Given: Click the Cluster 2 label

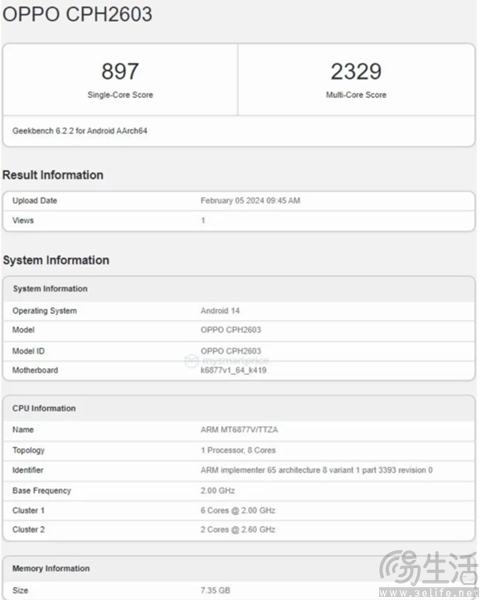Looking at the screenshot, I should tap(28, 530).
